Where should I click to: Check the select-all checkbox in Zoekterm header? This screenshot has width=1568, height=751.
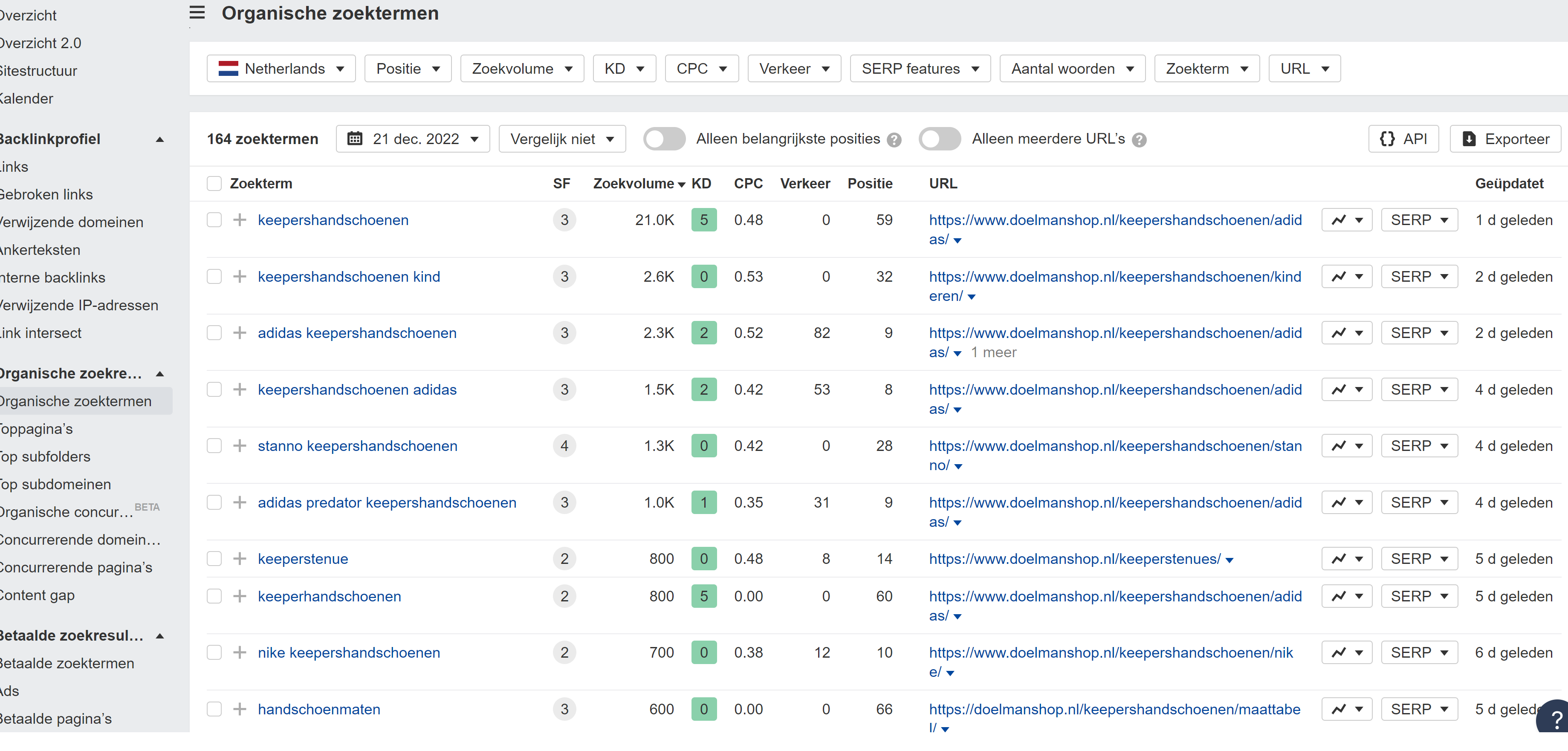point(214,183)
